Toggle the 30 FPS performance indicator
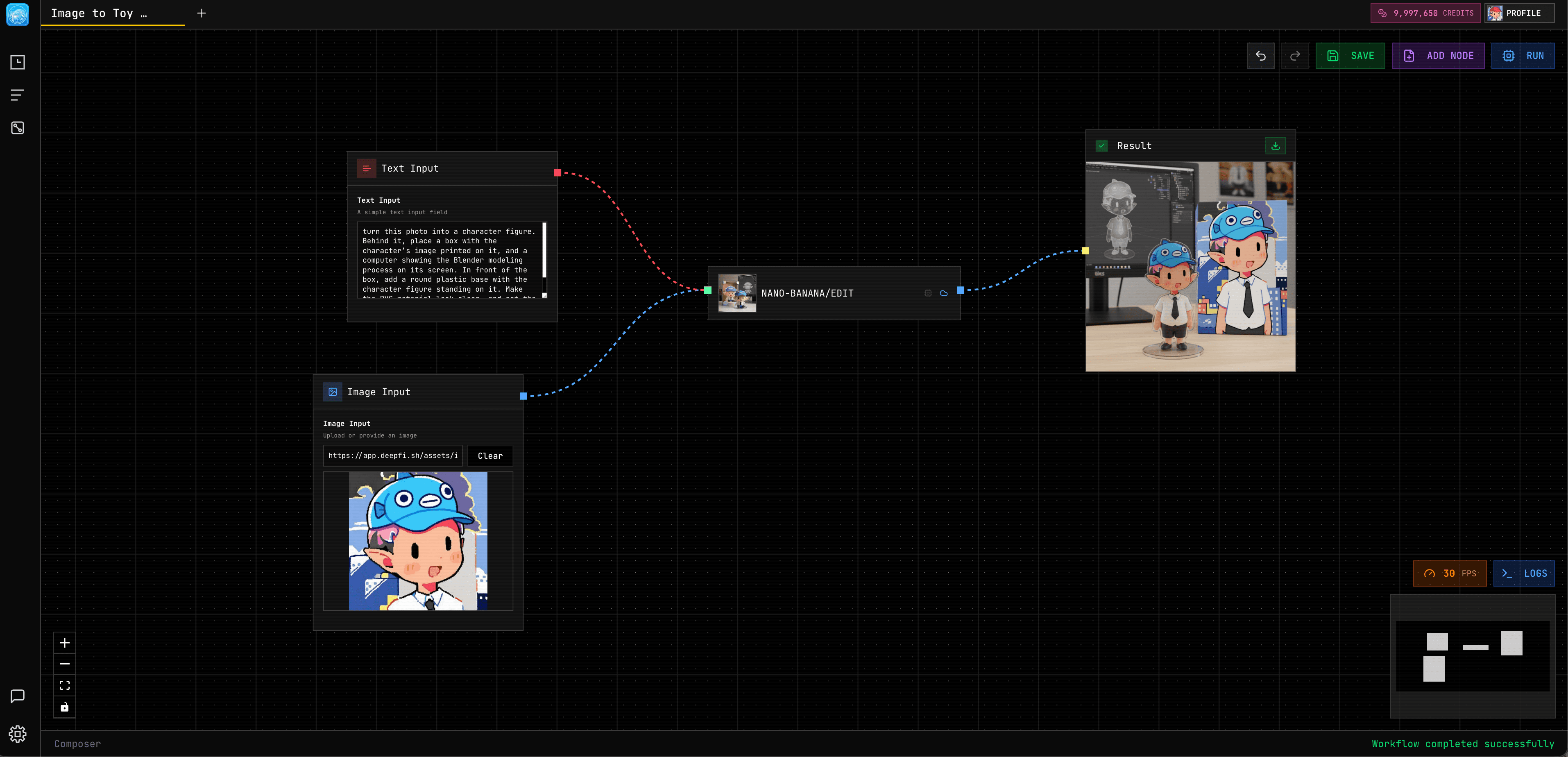This screenshot has height=757, width=1568. [1450, 573]
